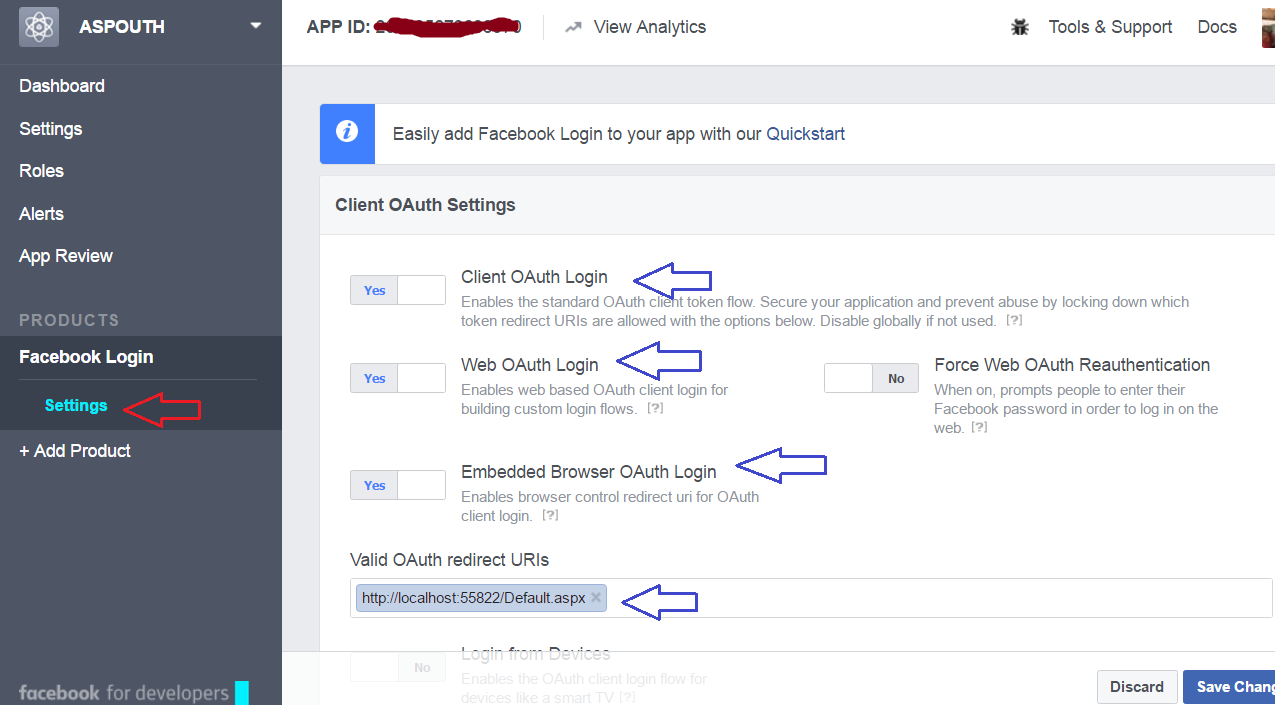Expand the ASPOUTH app selector dropdown arrow
Image resolution: width=1275 pixels, height=705 pixels.
point(256,26)
